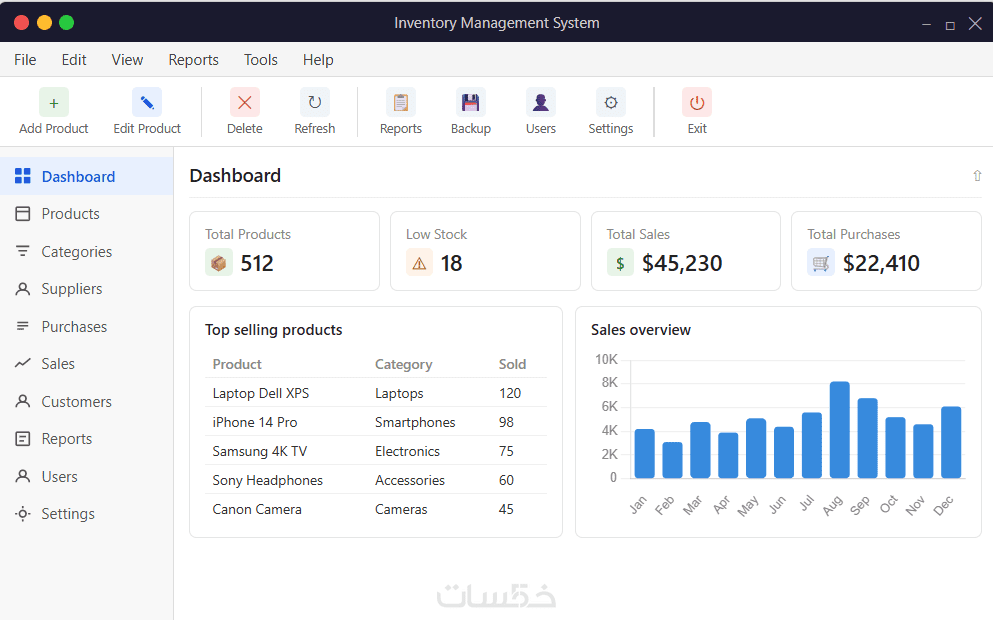Open the View menu
Image resolution: width=993 pixels, height=620 pixels.
[x=127, y=60]
